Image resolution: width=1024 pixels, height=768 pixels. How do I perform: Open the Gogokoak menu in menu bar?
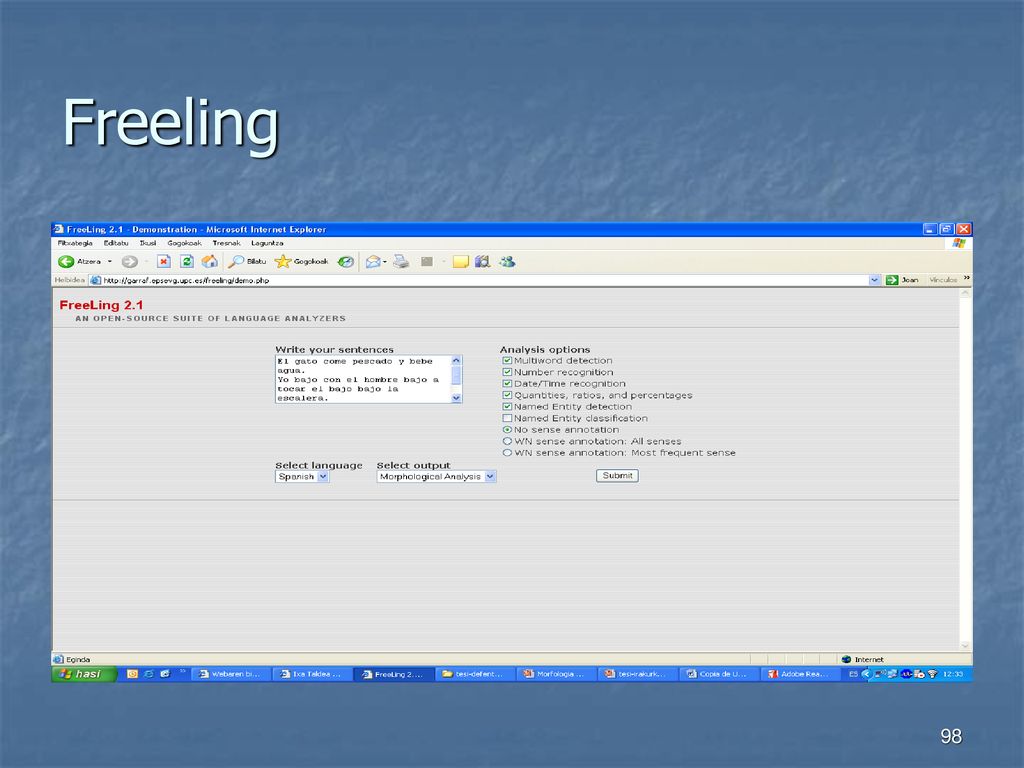pos(184,243)
